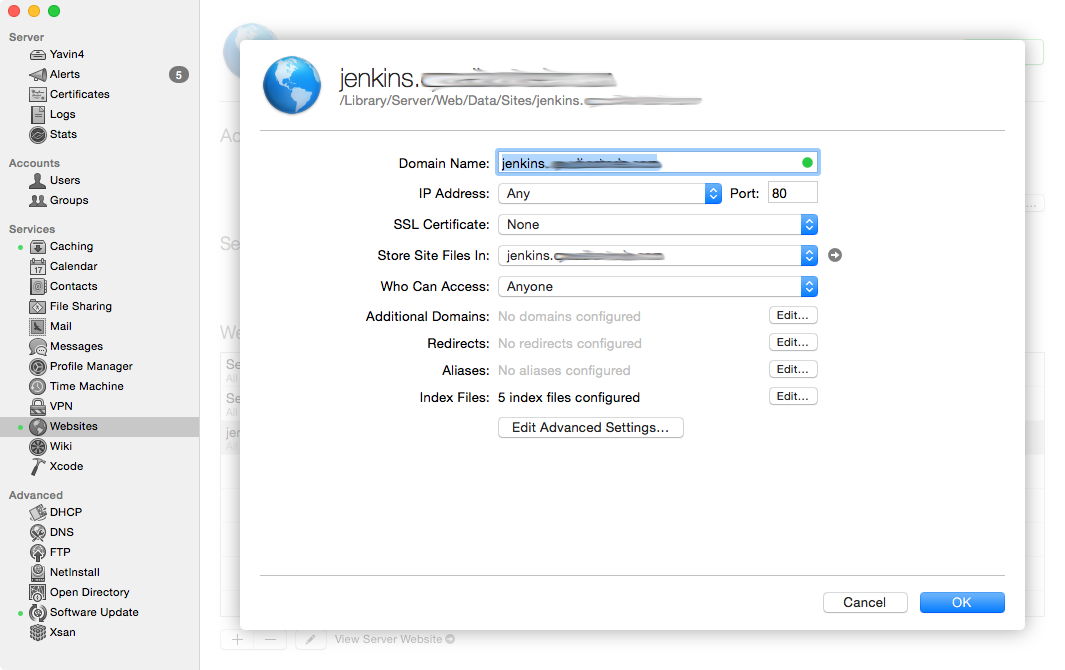The height and width of the screenshot is (670, 1065).
Task: Click the Server section header
Action: coord(26,37)
